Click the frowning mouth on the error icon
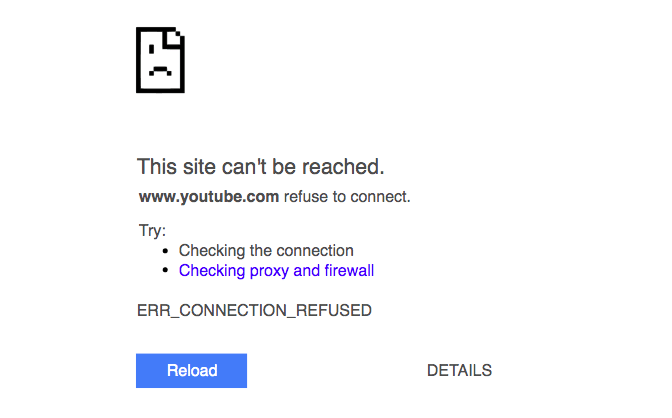 pos(160,71)
